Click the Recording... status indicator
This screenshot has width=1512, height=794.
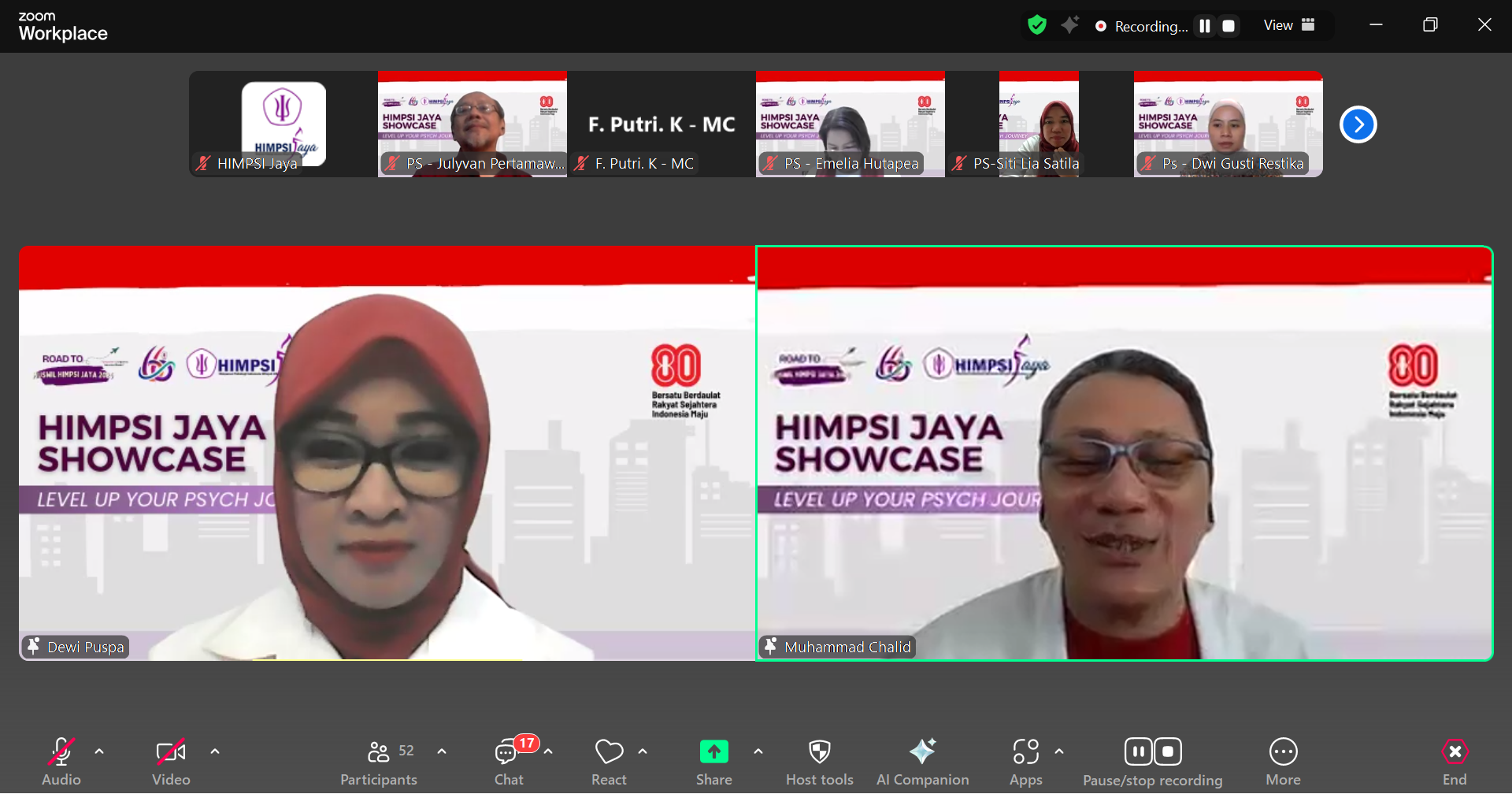(x=1142, y=26)
